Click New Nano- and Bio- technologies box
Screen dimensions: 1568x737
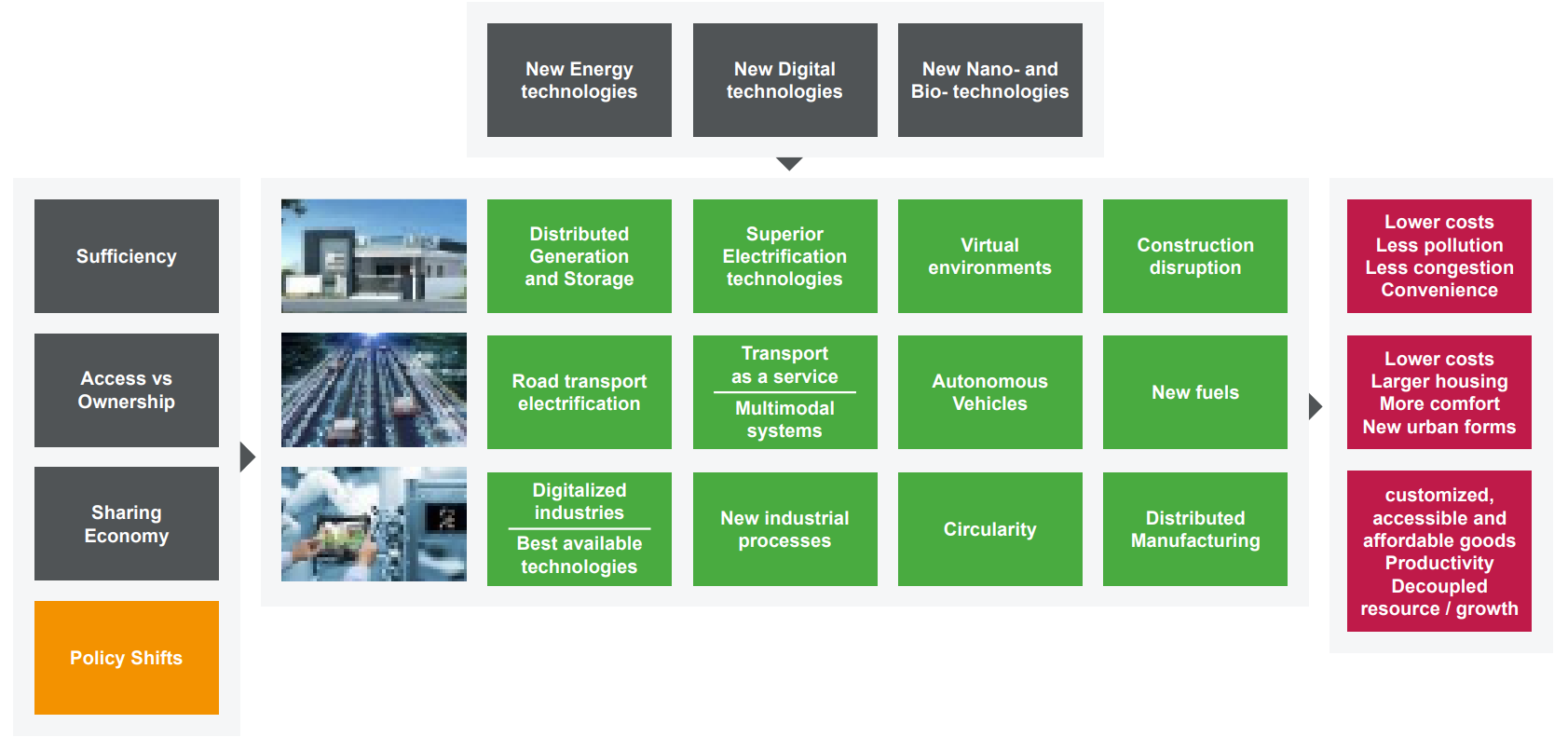[989, 80]
